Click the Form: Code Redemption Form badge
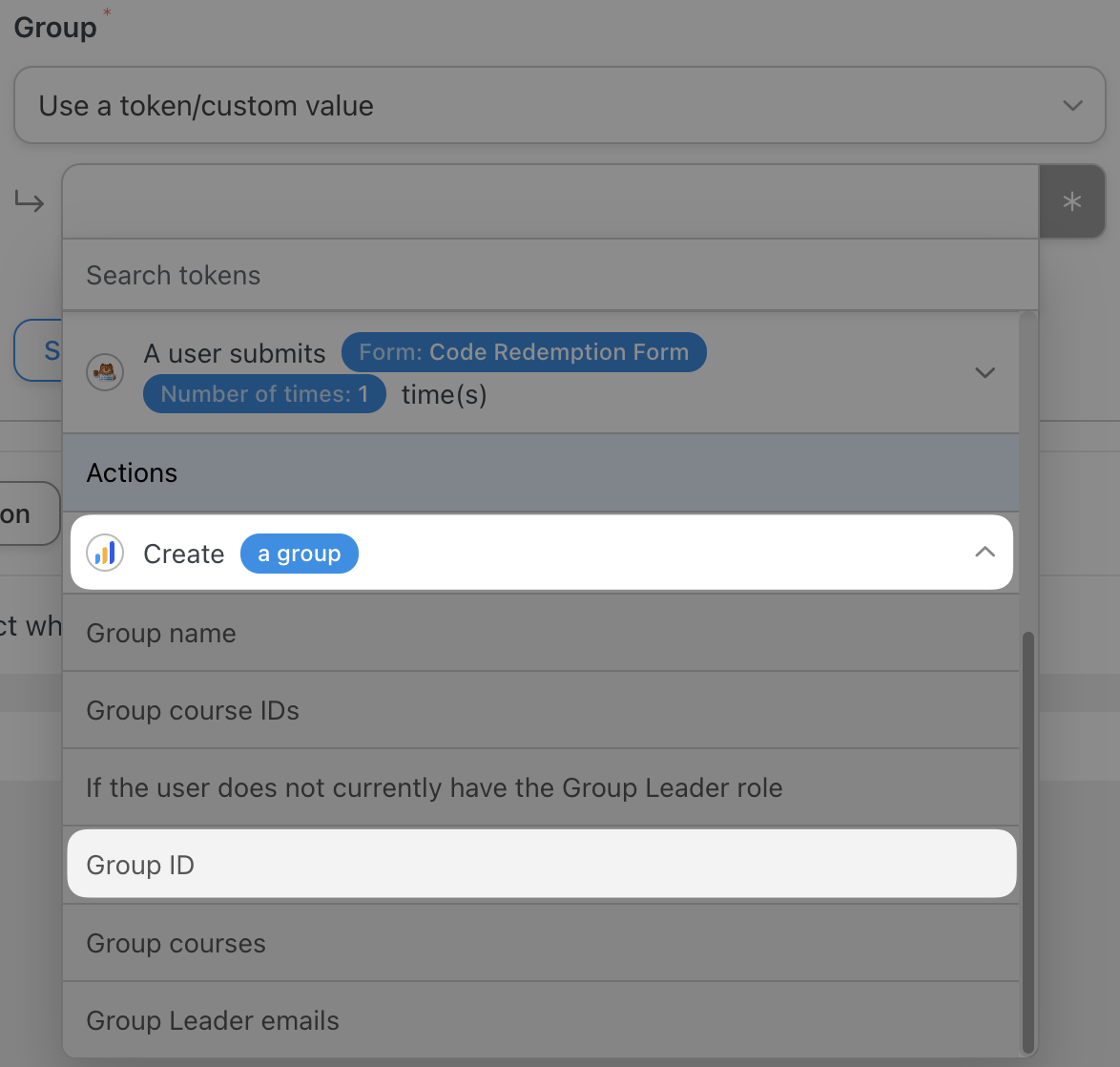The image size is (1120, 1067). point(524,351)
